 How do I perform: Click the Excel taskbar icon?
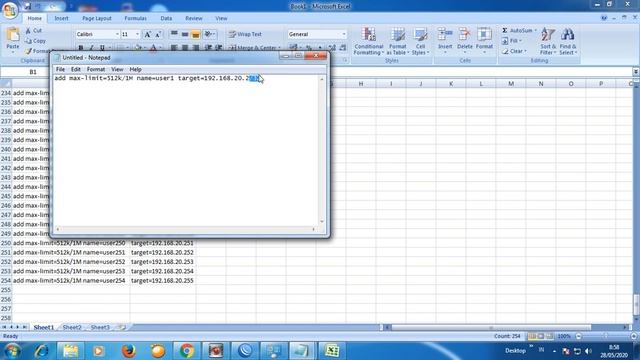[332, 351]
